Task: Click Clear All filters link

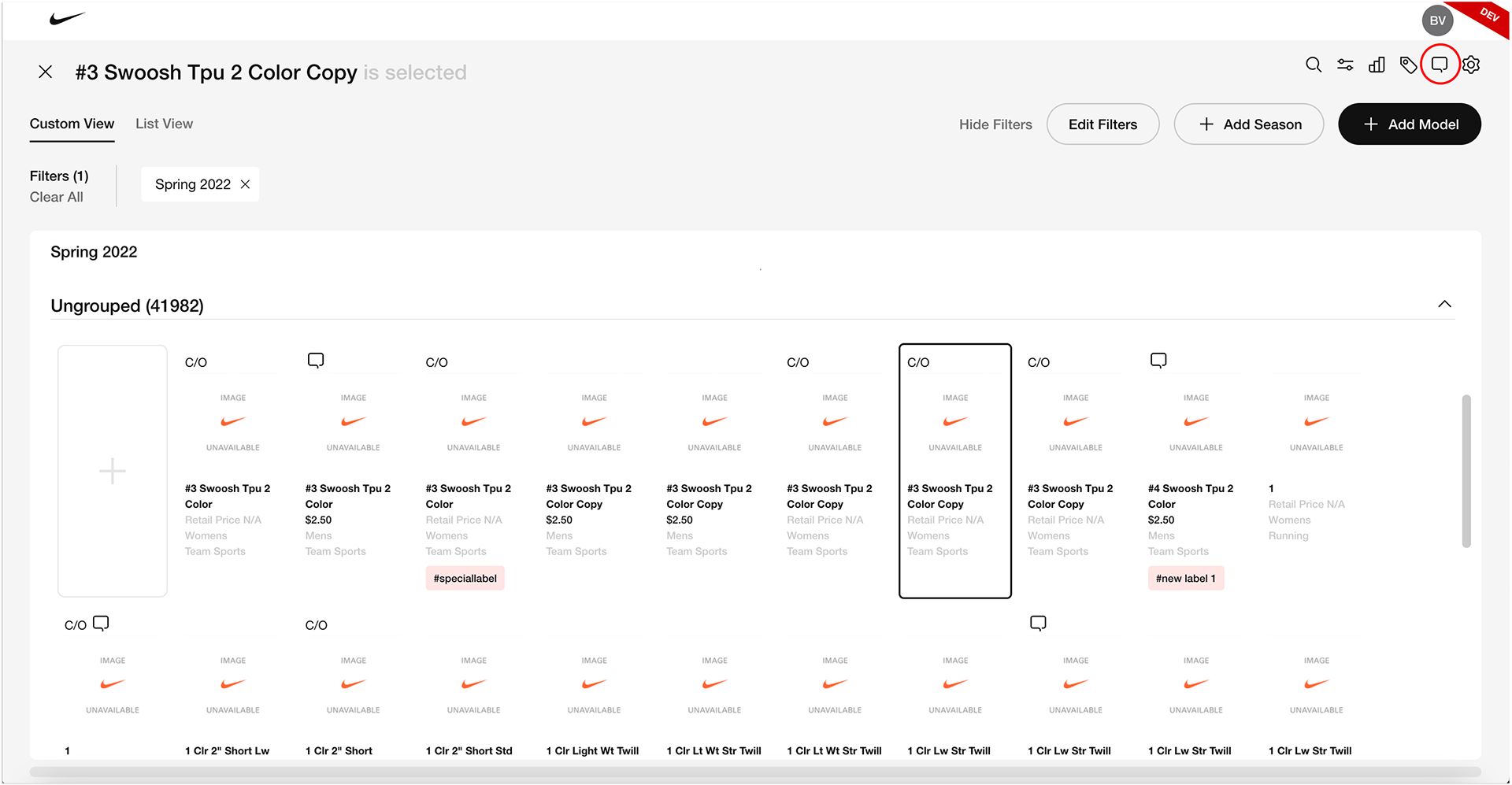Action: point(57,197)
